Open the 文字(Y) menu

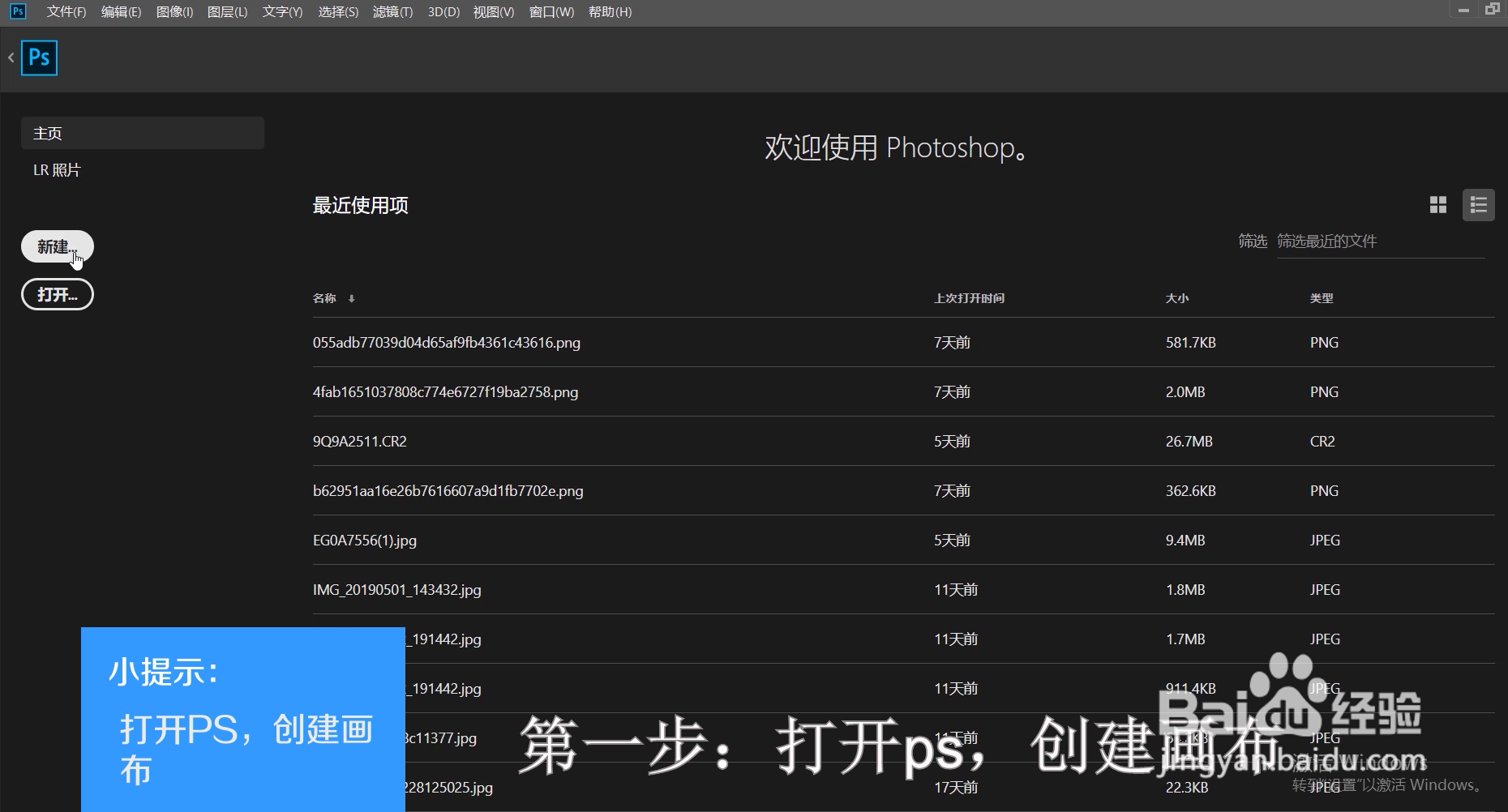coord(282,12)
